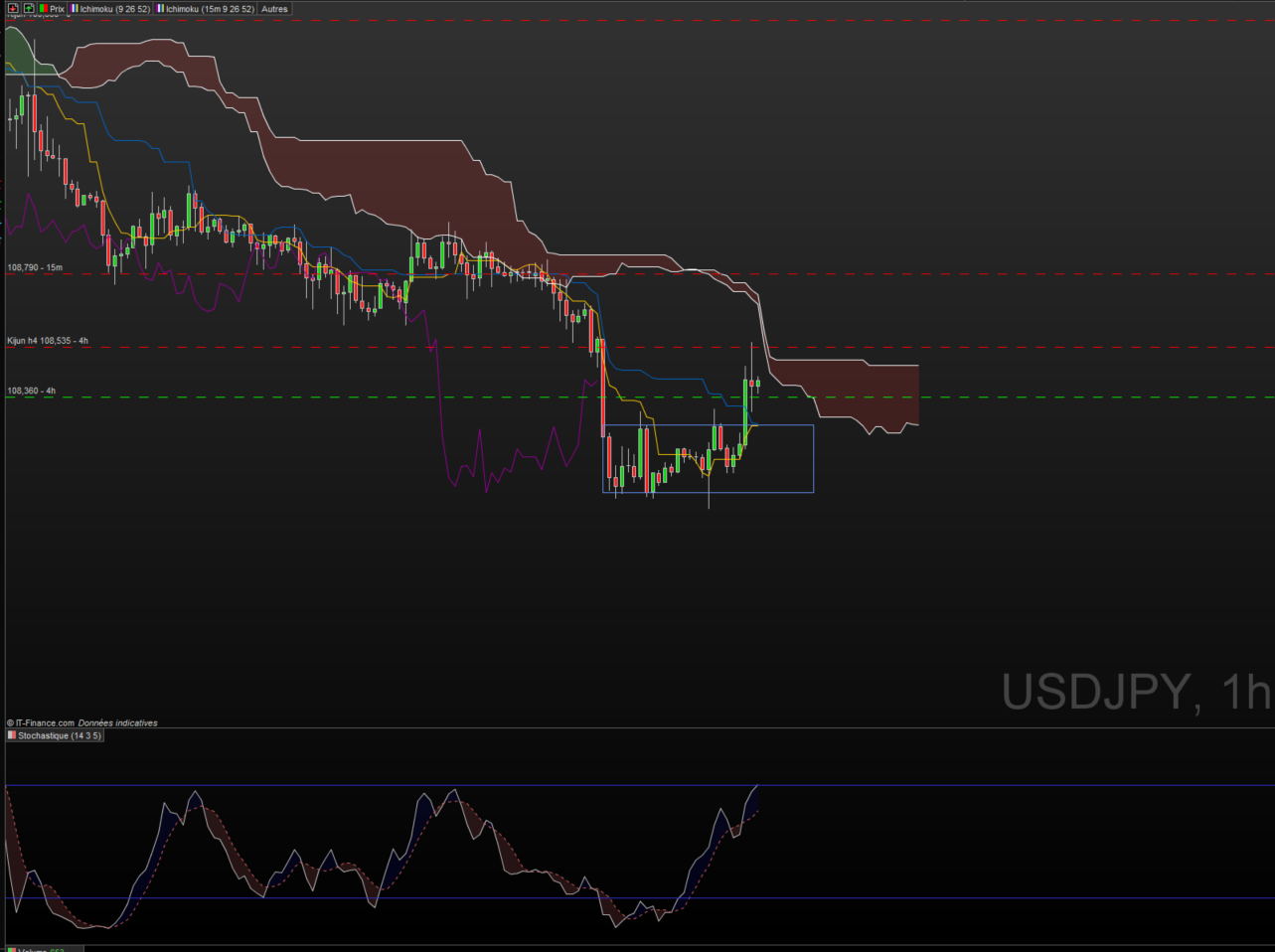The height and width of the screenshot is (952, 1275).
Task: Click the red-green Prix color icon
Action: (44, 9)
